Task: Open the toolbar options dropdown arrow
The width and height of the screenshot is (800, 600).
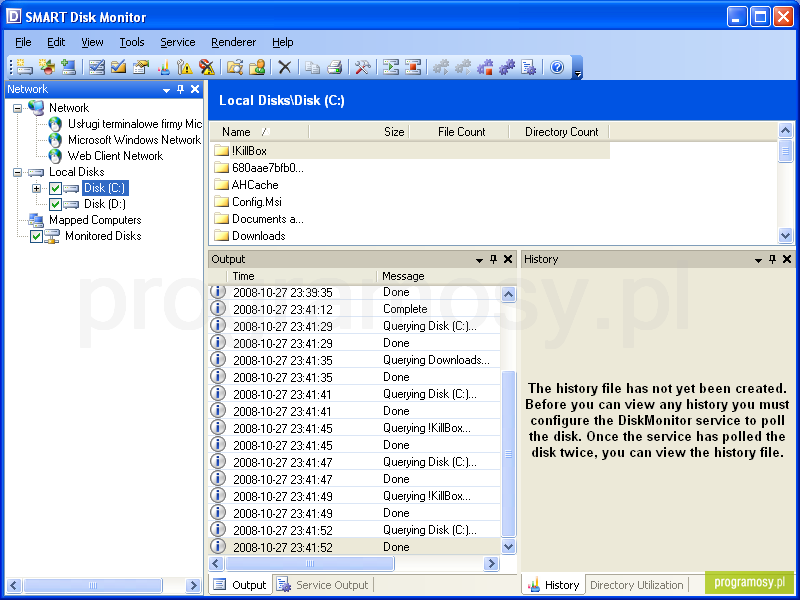Action: pyautogui.click(x=578, y=73)
